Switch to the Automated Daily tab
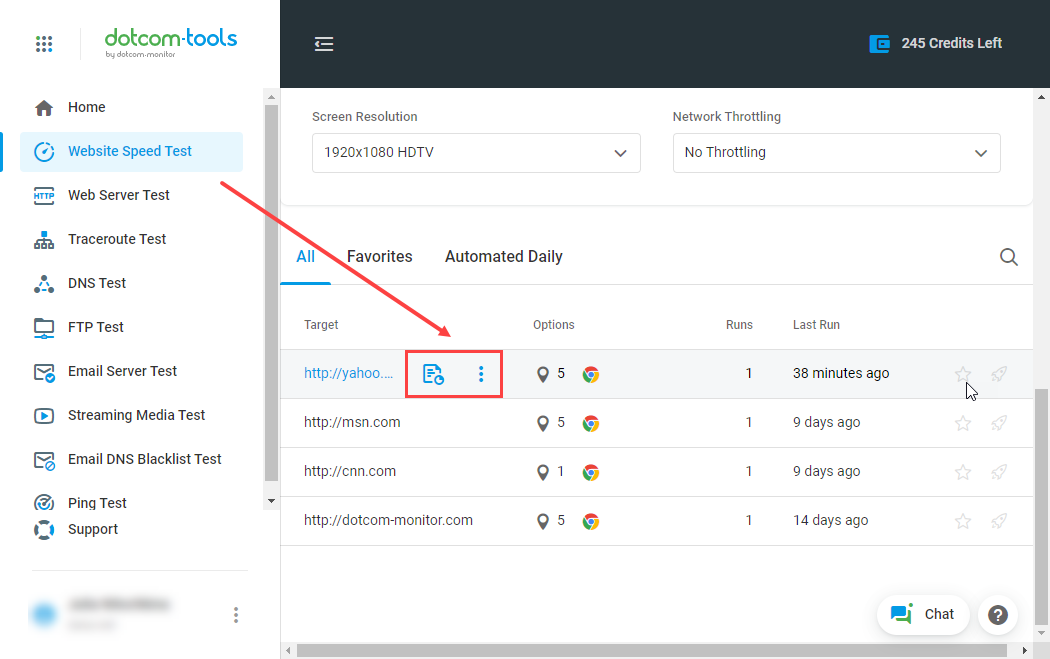The width and height of the screenshot is (1050, 659). 503,257
